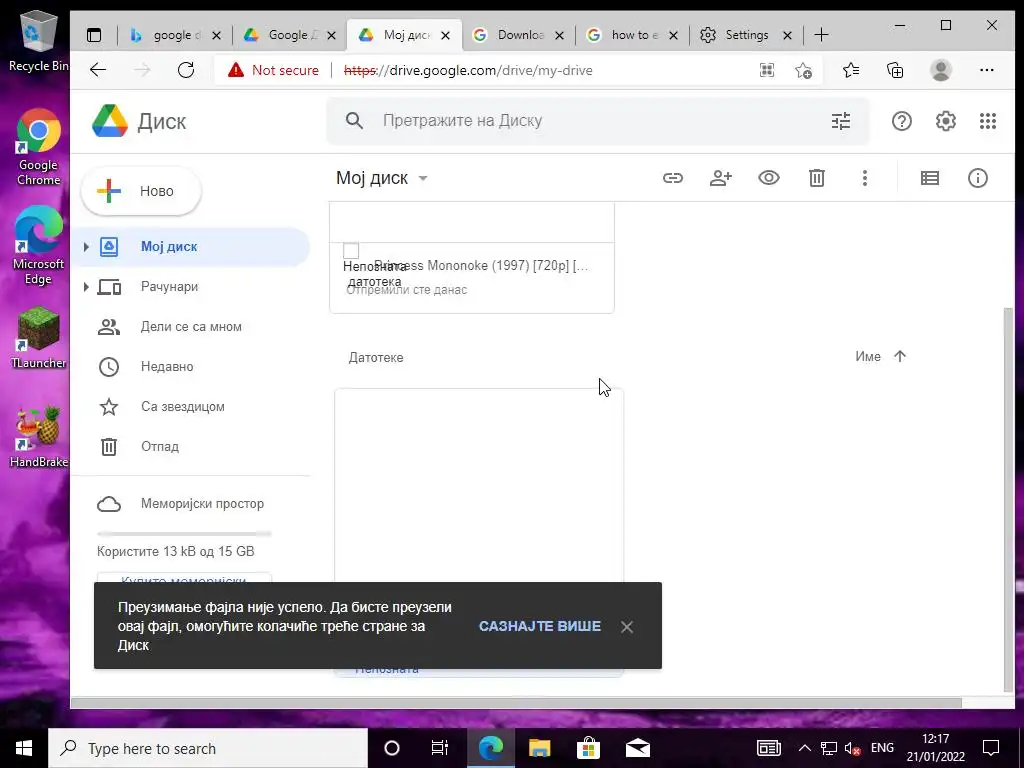This screenshot has height=768, width=1024.
Task: Open Отпад trash section
Action: click(191, 447)
